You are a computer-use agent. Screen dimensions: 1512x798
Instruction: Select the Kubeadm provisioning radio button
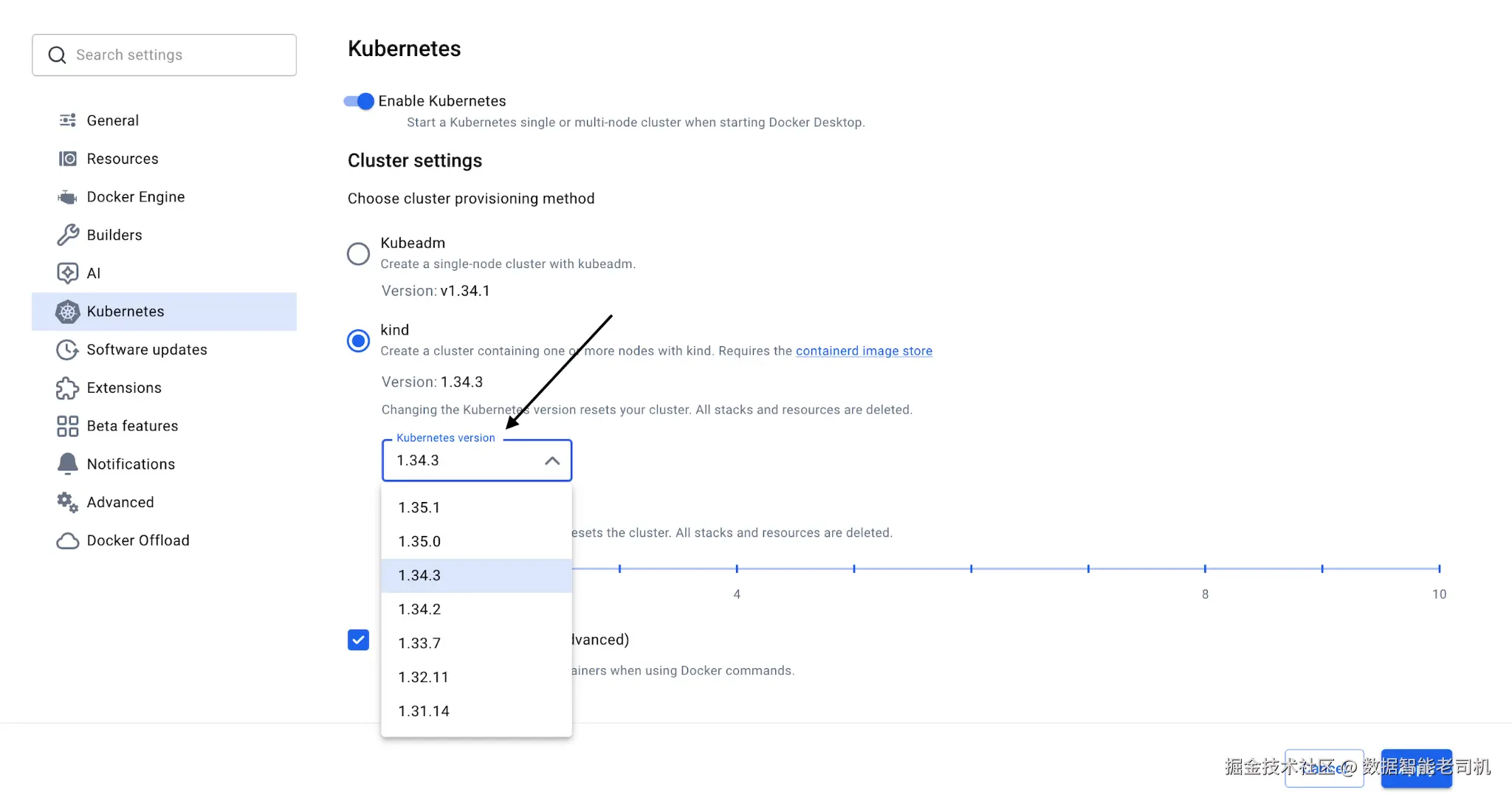point(358,254)
